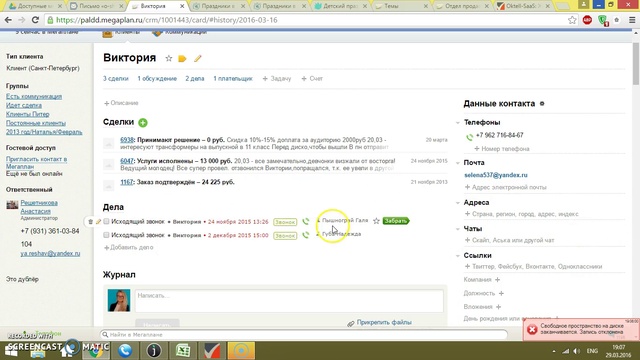Open the blue phone app in taskbar
Screen dimensions: 640x360
125,351
